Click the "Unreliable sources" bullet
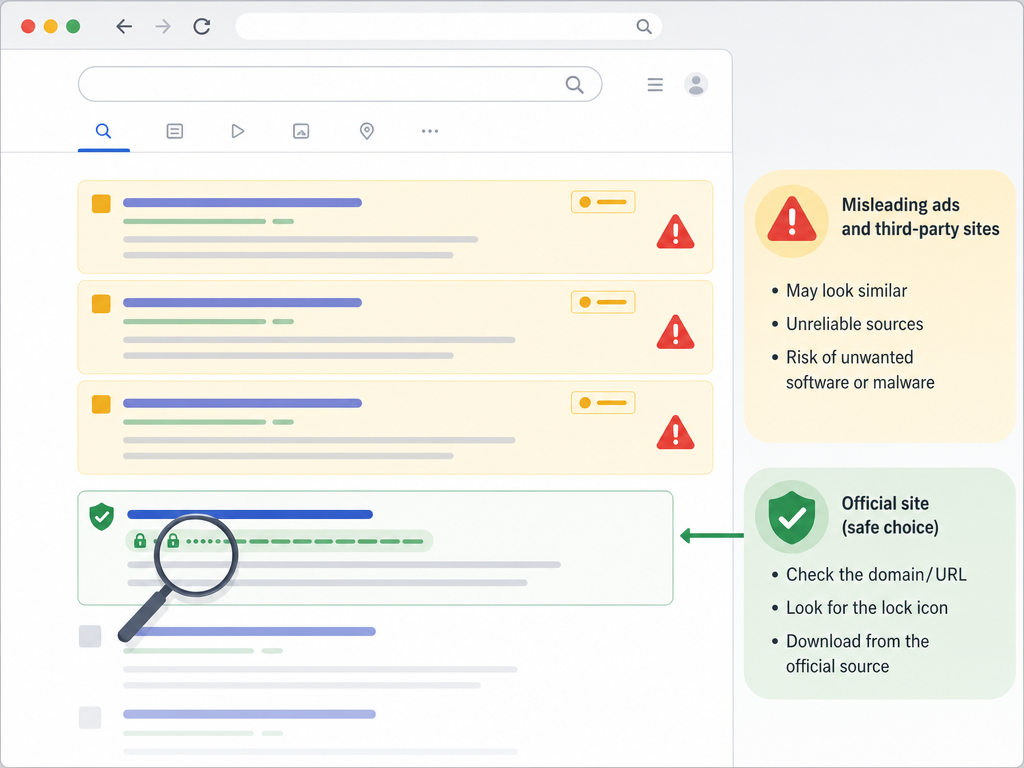This screenshot has width=1024, height=768. click(854, 324)
